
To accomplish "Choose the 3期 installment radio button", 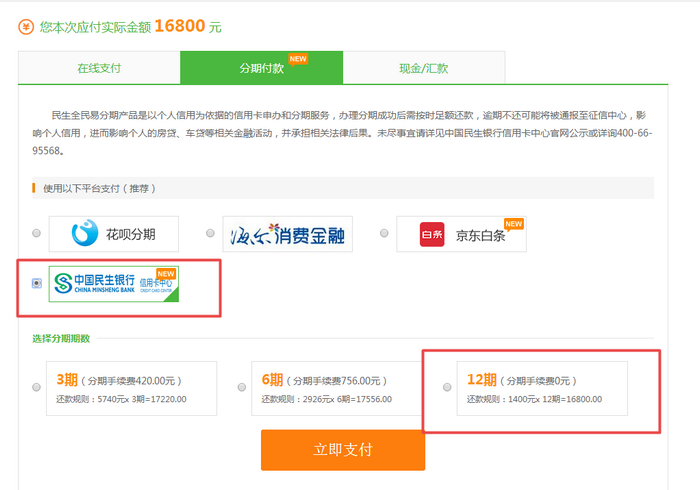I will (x=37, y=387).
